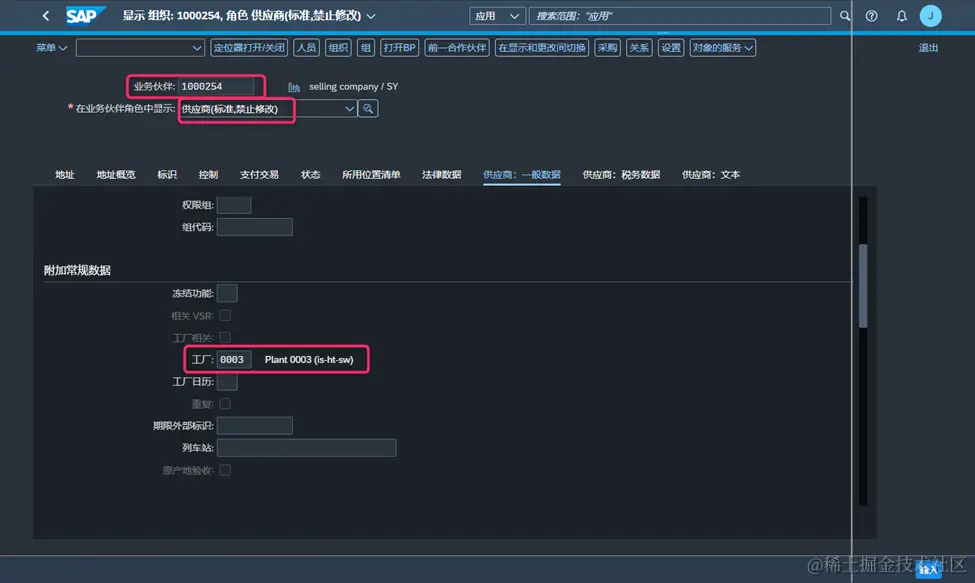Click the 打开BP button
The image size is (975, 583).
(399, 48)
